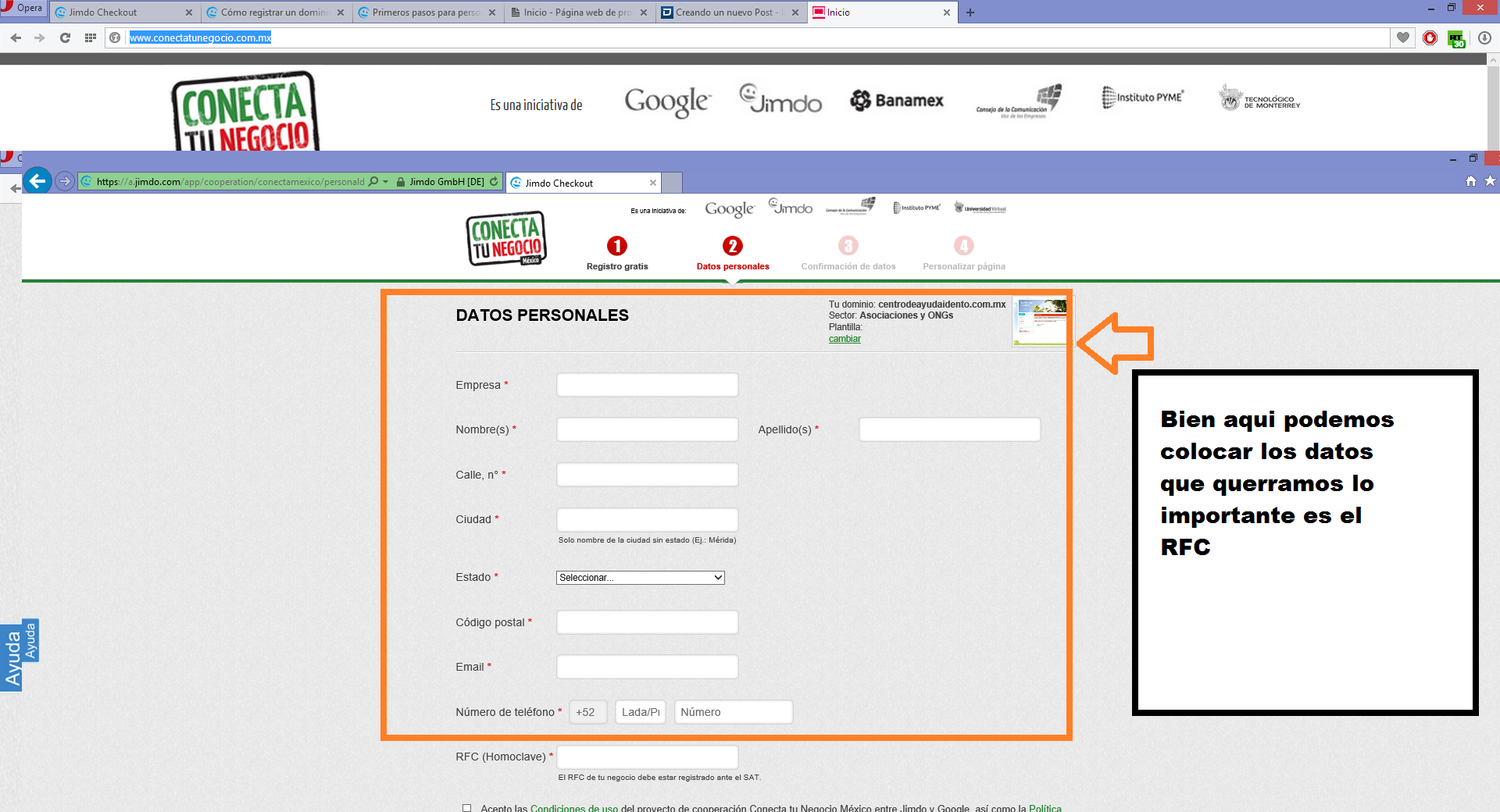The height and width of the screenshot is (812, 1500).
Task: Refresh the Internet Explorer page
Action: click(x=494, y=182)
